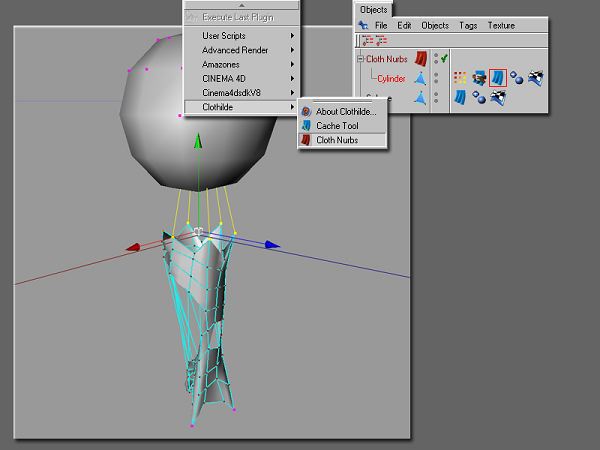Screen dimensions: 600x450
Task: Choose Cloth Nurbs from Clothilde submenu
Action: [x=337, y=140]
